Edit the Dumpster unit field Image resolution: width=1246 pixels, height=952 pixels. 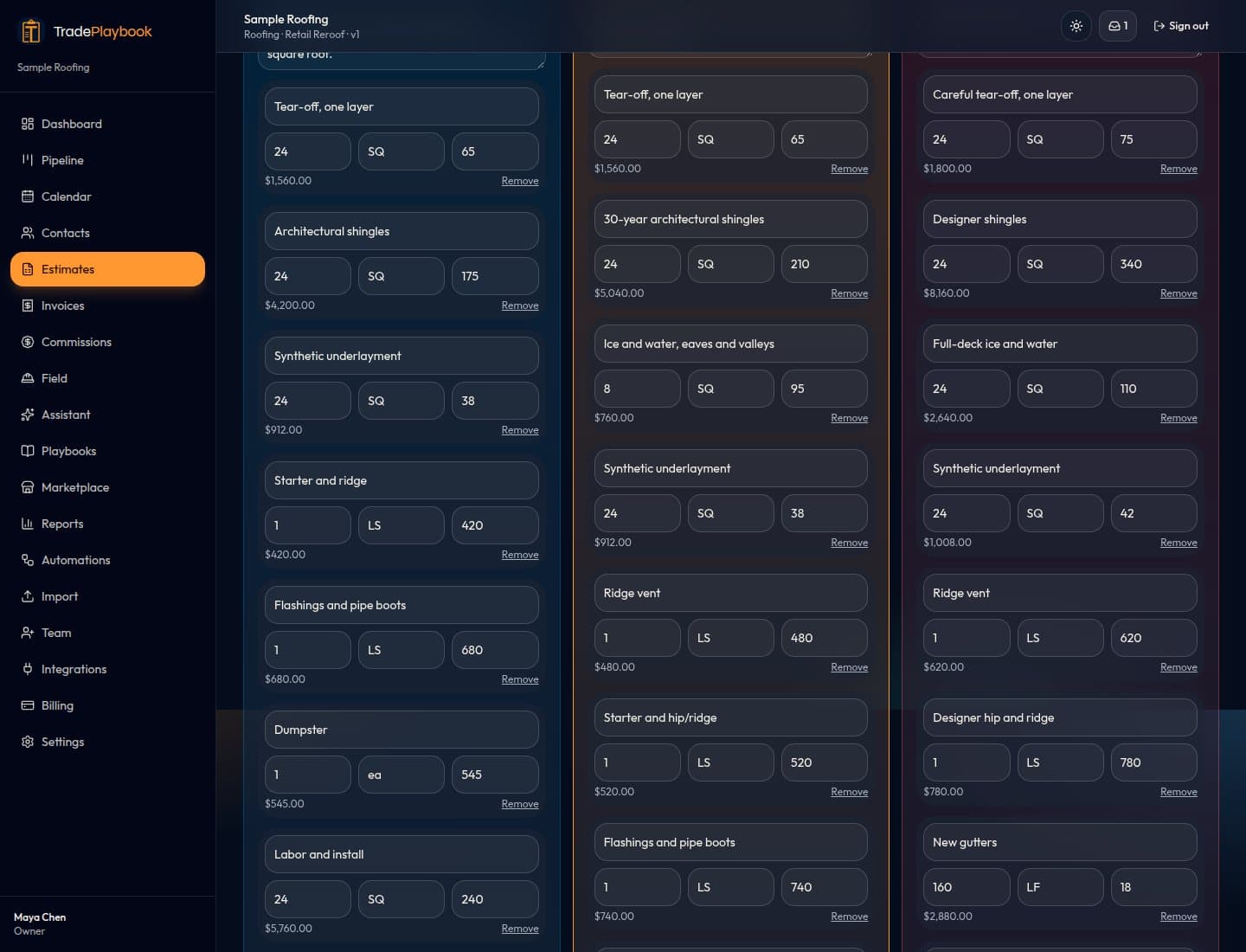(x=401, y=775)
